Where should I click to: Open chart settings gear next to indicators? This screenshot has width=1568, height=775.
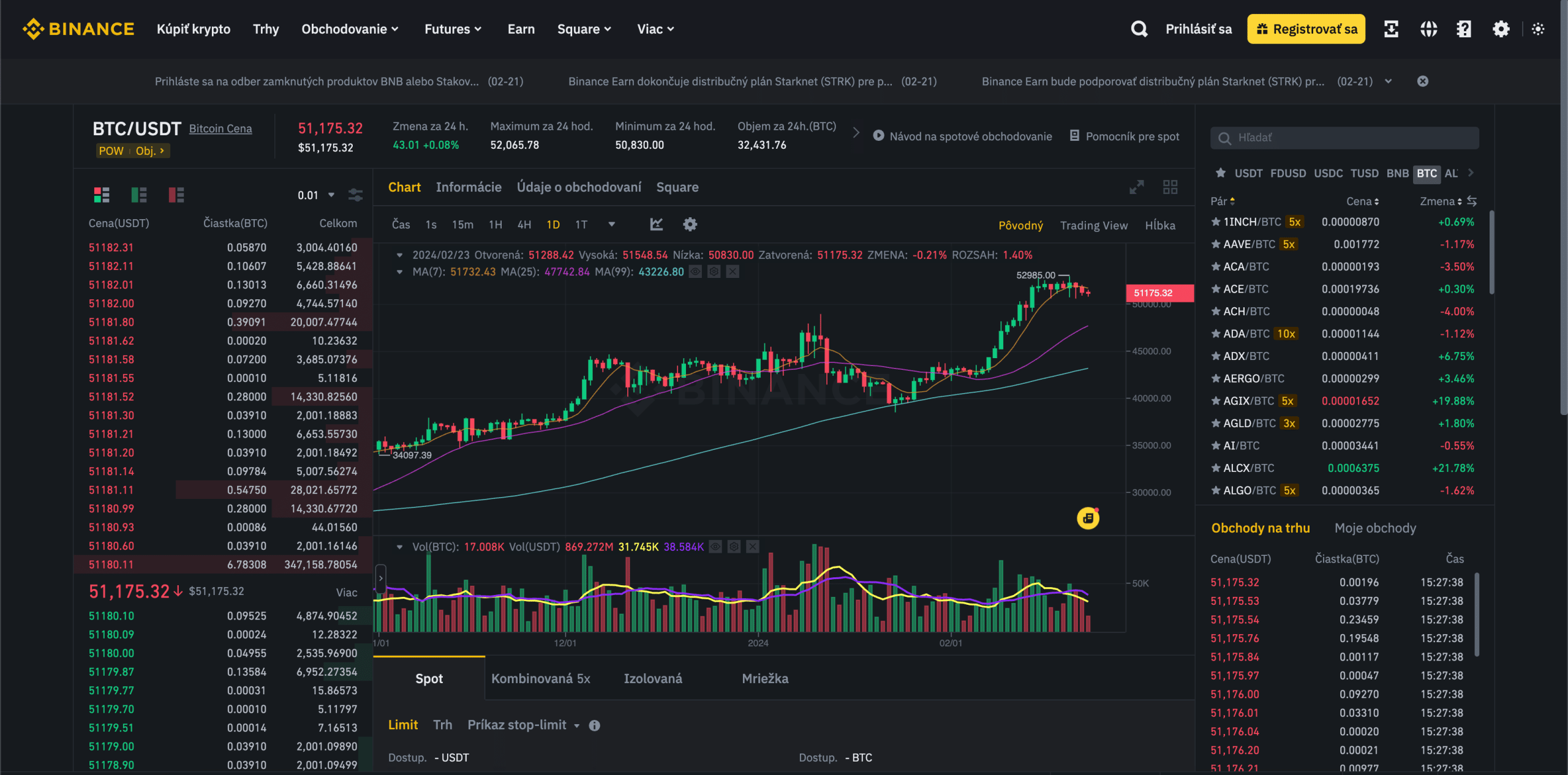pos(690,225)
